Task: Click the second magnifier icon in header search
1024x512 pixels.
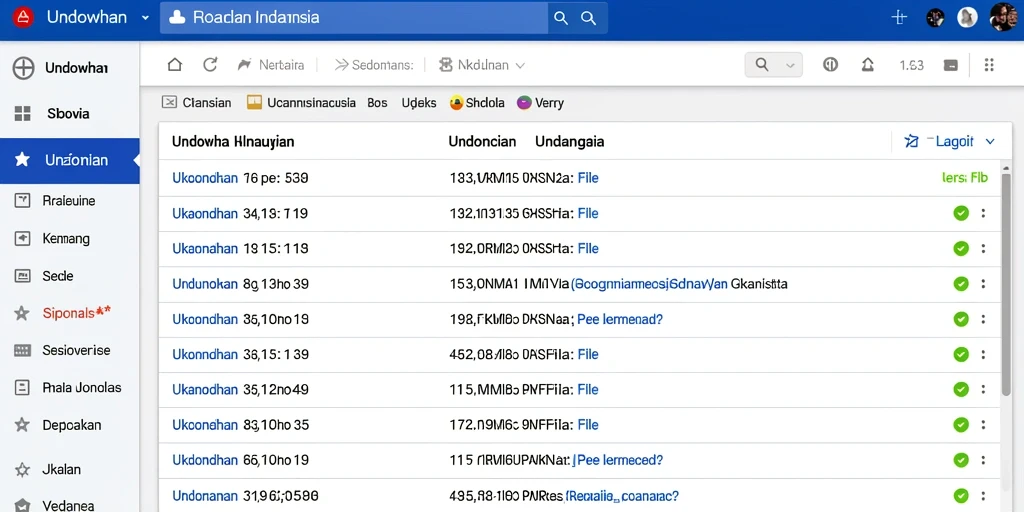Action: click(588, 18)
